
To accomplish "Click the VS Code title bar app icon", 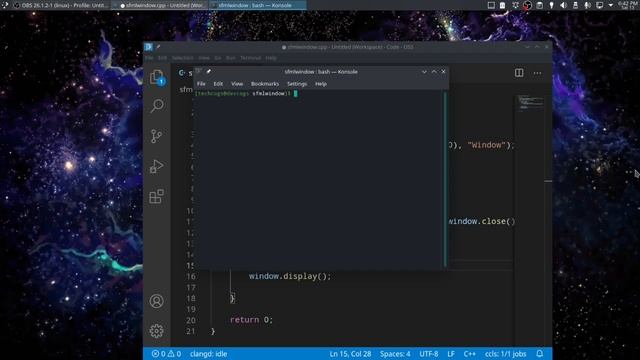I will 149,47.
